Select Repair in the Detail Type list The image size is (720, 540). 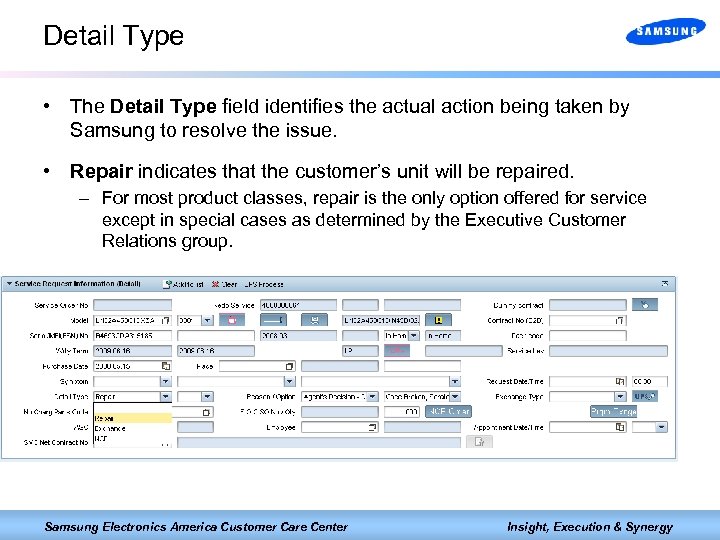point(133,418)
